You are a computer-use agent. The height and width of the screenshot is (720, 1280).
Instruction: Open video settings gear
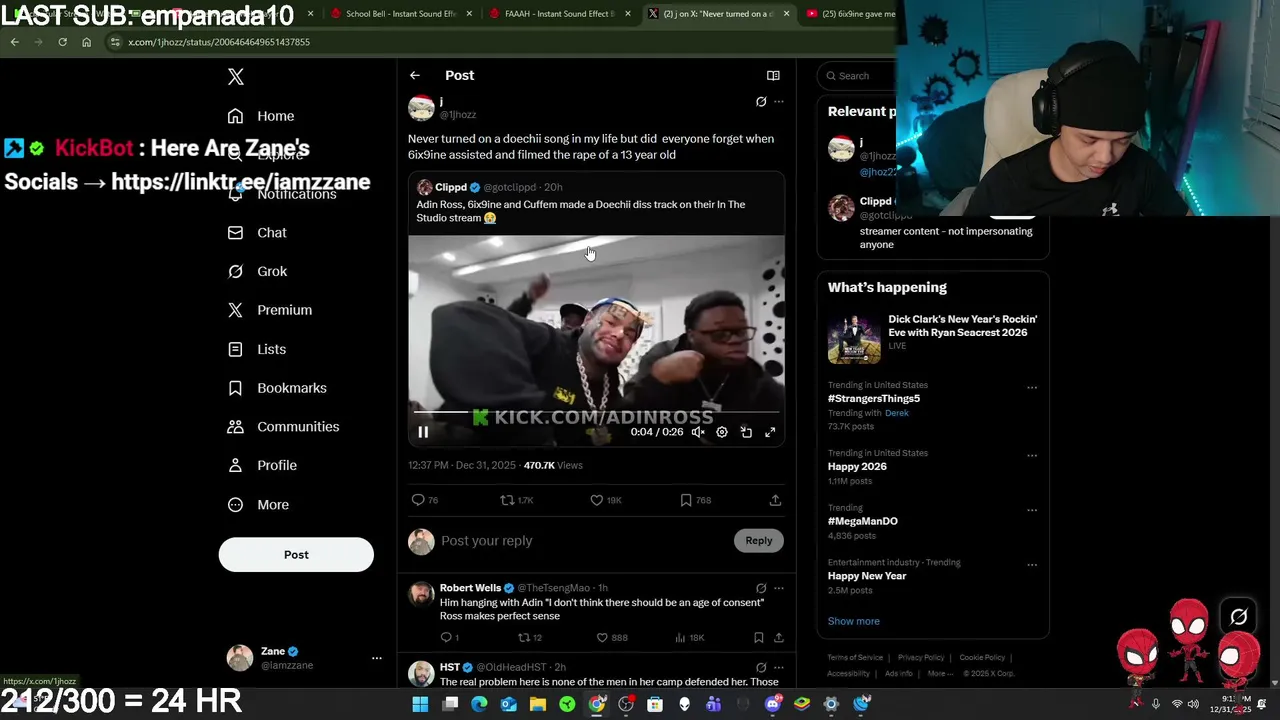[722, 432]
